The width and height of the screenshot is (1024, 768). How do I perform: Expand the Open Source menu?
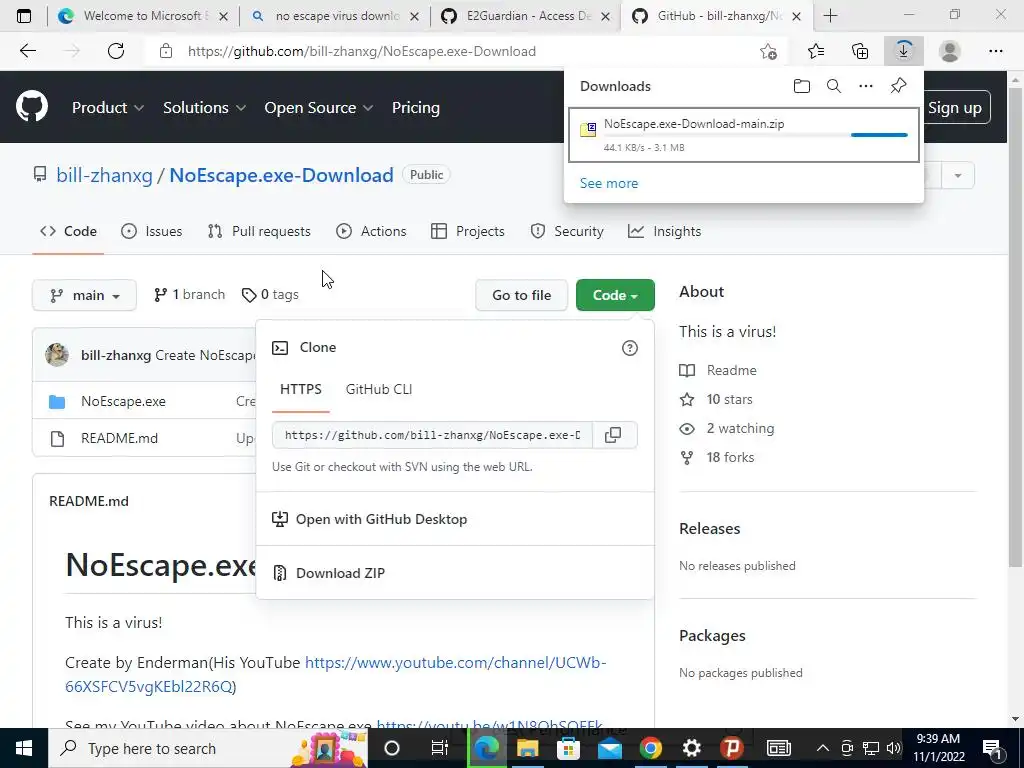tap(319, 108)
